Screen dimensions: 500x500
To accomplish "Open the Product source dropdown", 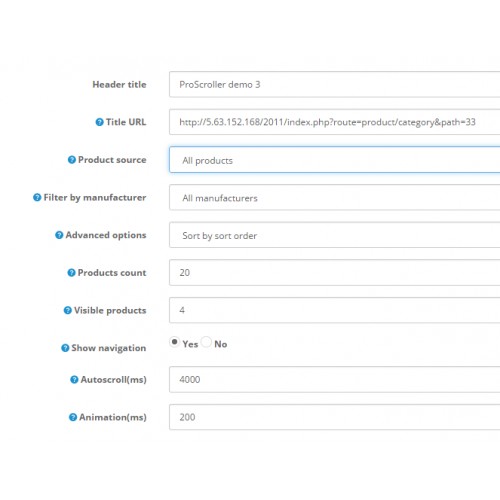I will 334,160.
